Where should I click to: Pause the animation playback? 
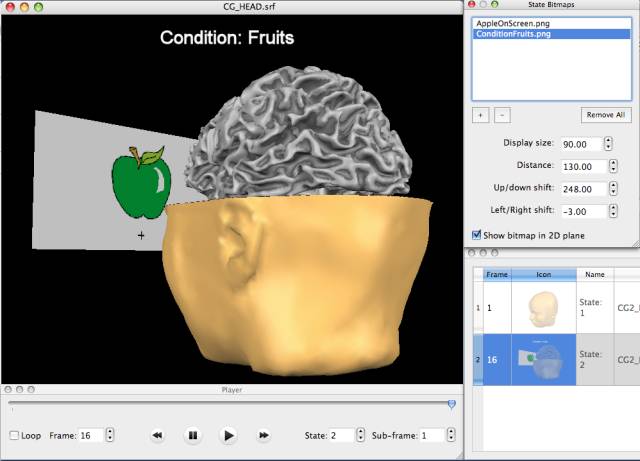pos(192,435)
